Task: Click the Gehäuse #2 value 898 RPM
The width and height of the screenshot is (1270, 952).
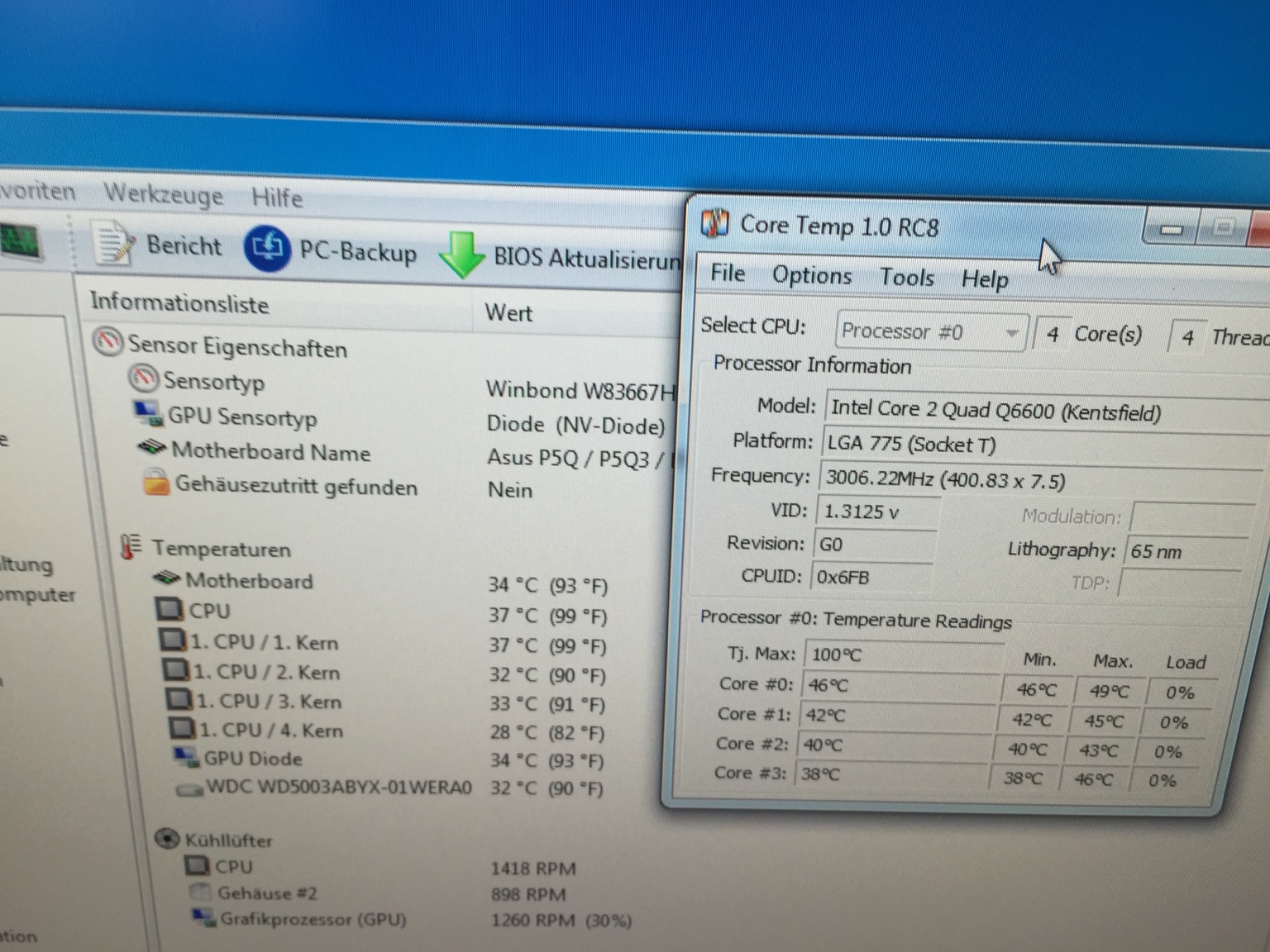Action: (x=528, y=894)
